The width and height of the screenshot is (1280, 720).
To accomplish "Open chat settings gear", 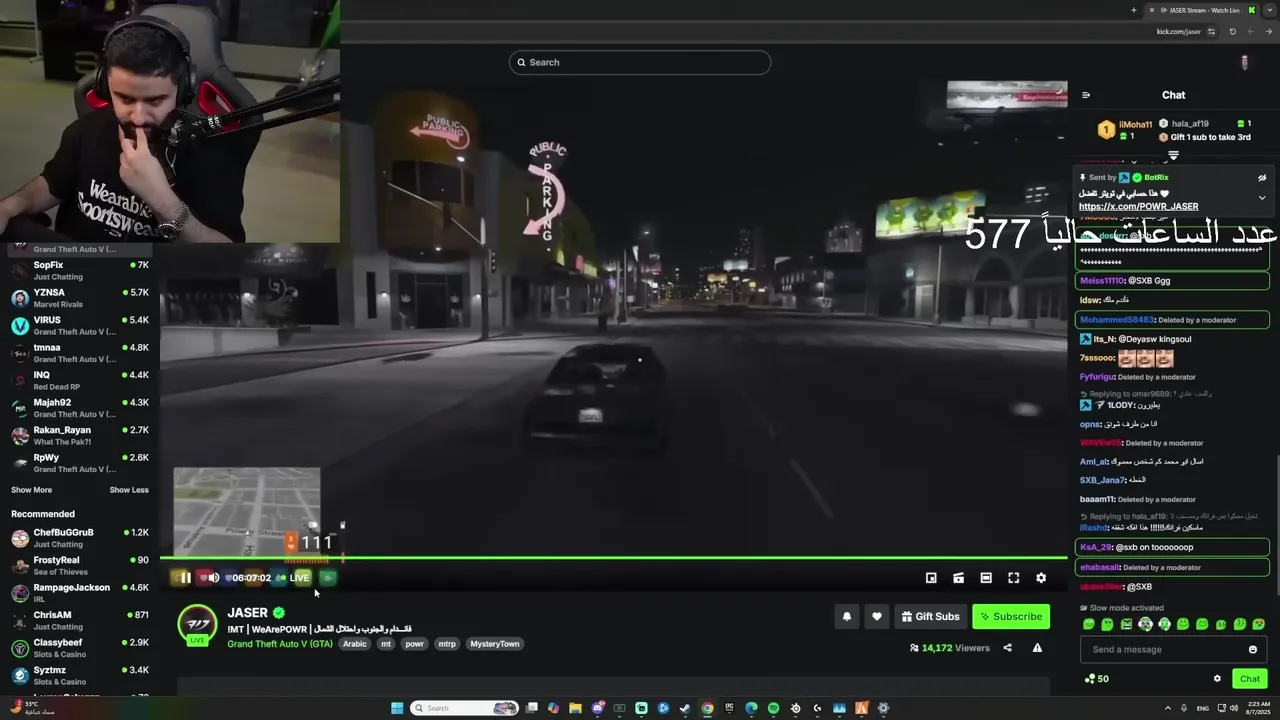I will [x=1217, y=679].
